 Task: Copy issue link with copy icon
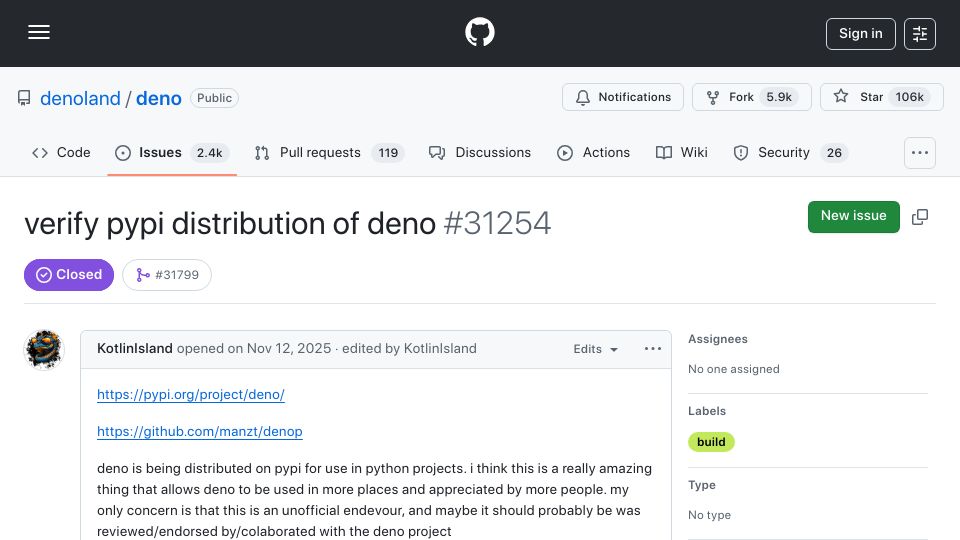click(920, 217)
